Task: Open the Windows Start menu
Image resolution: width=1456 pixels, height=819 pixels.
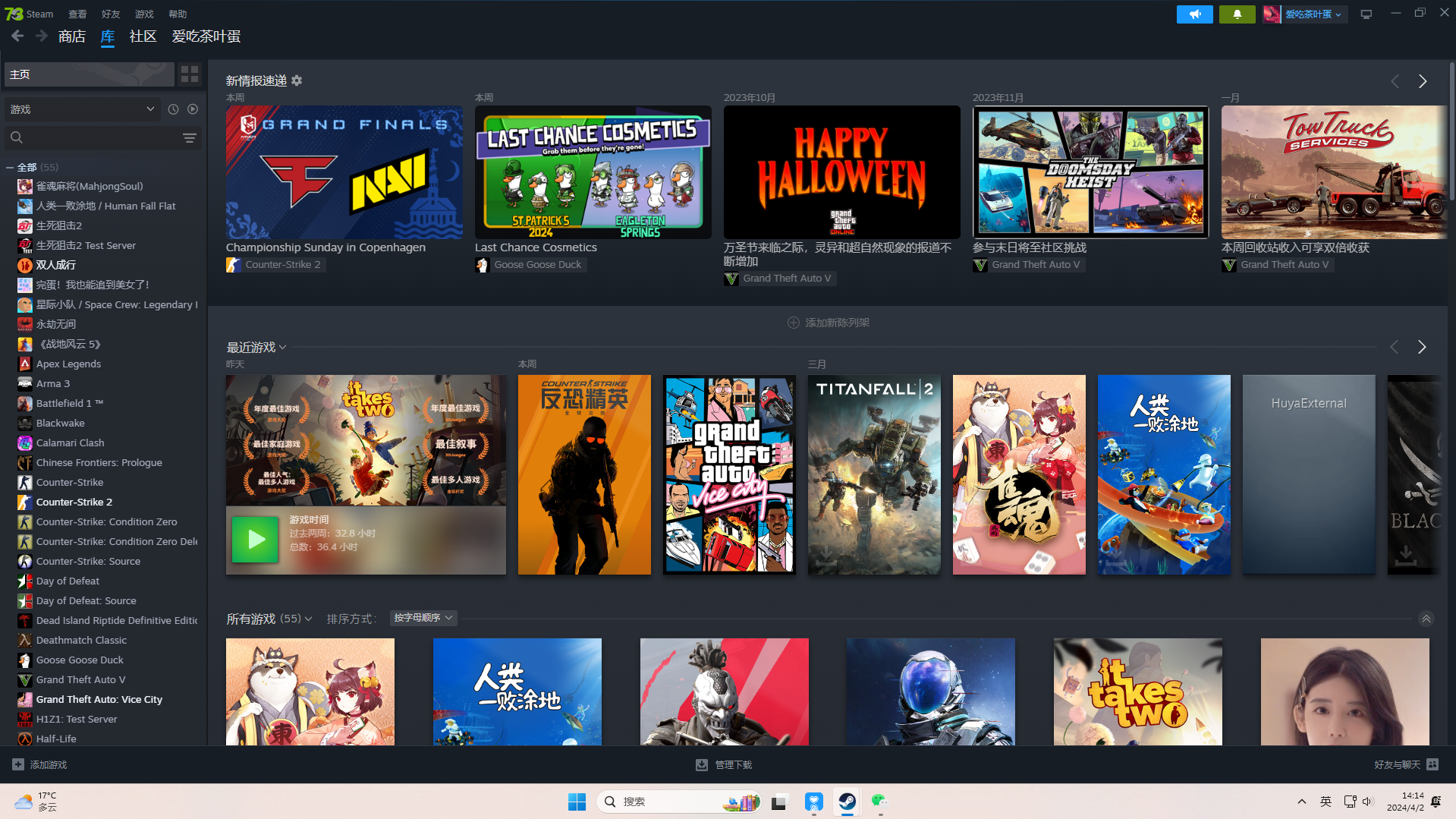Action: point(577,802)
